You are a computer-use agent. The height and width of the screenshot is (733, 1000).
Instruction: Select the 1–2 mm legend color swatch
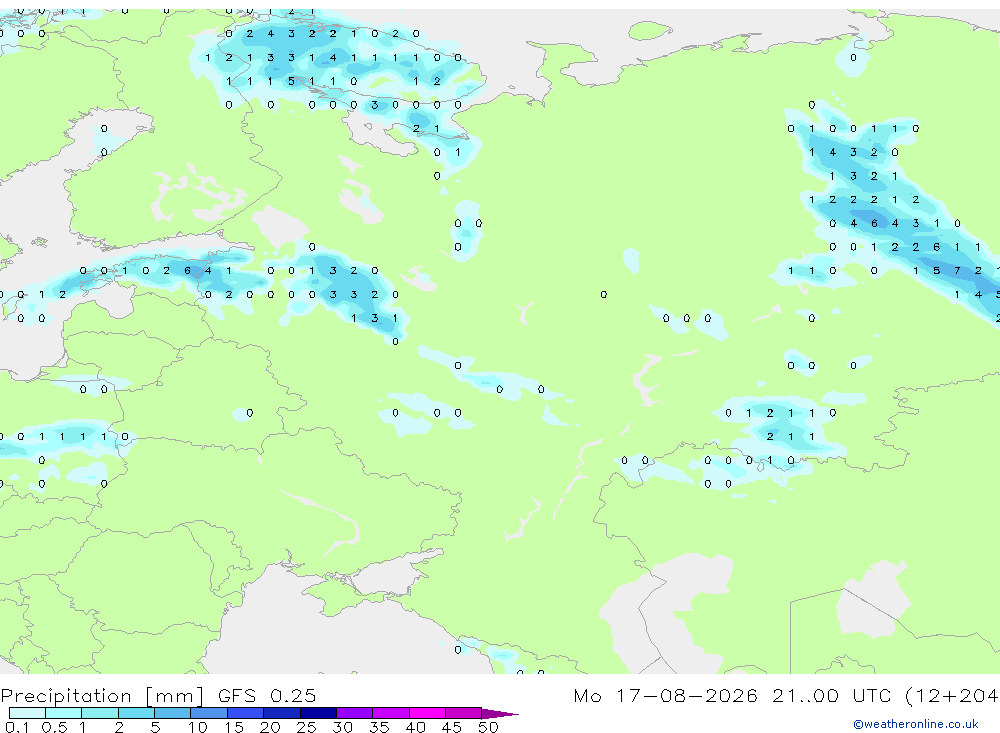click(100, 713)
